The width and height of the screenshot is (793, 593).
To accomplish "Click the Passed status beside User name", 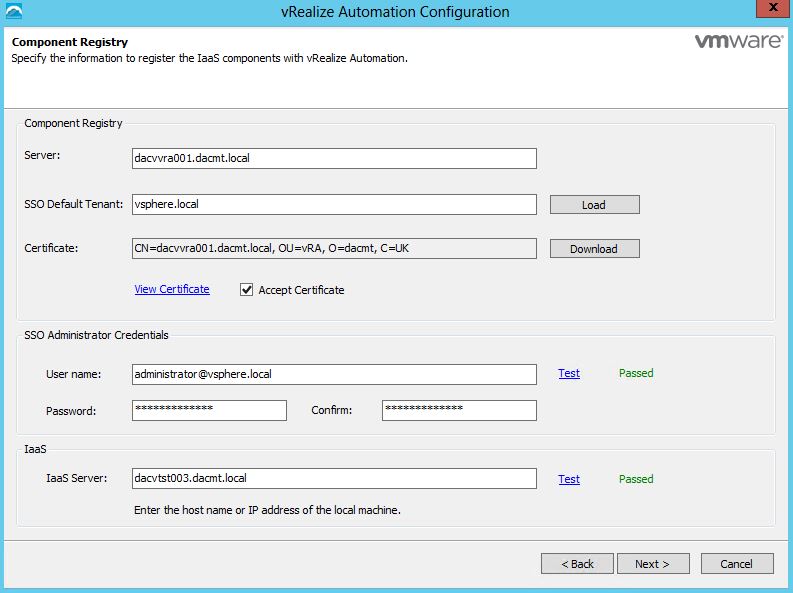I will [636, 373].
